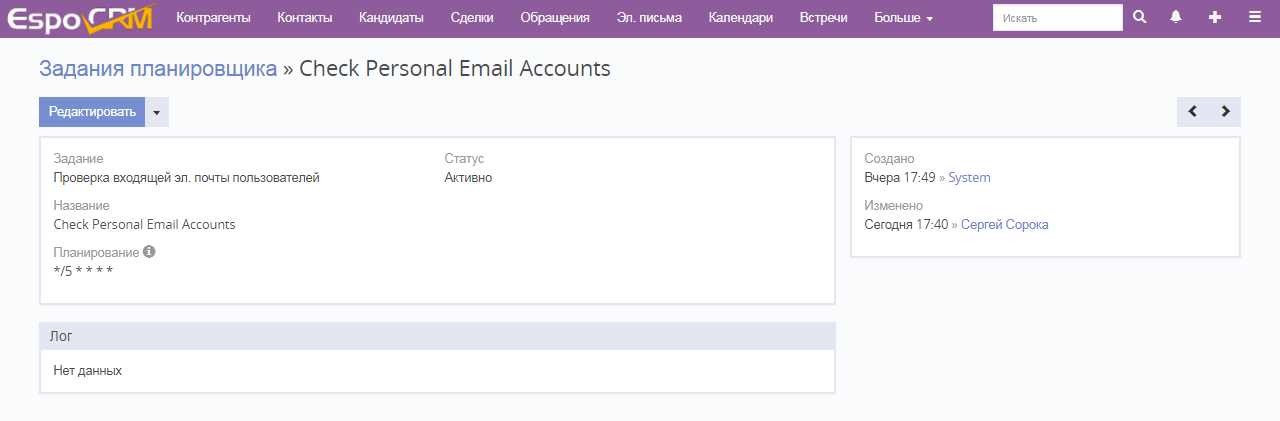Click the info icon beside Планирование
1280x421 pixels.
[149, 252]
